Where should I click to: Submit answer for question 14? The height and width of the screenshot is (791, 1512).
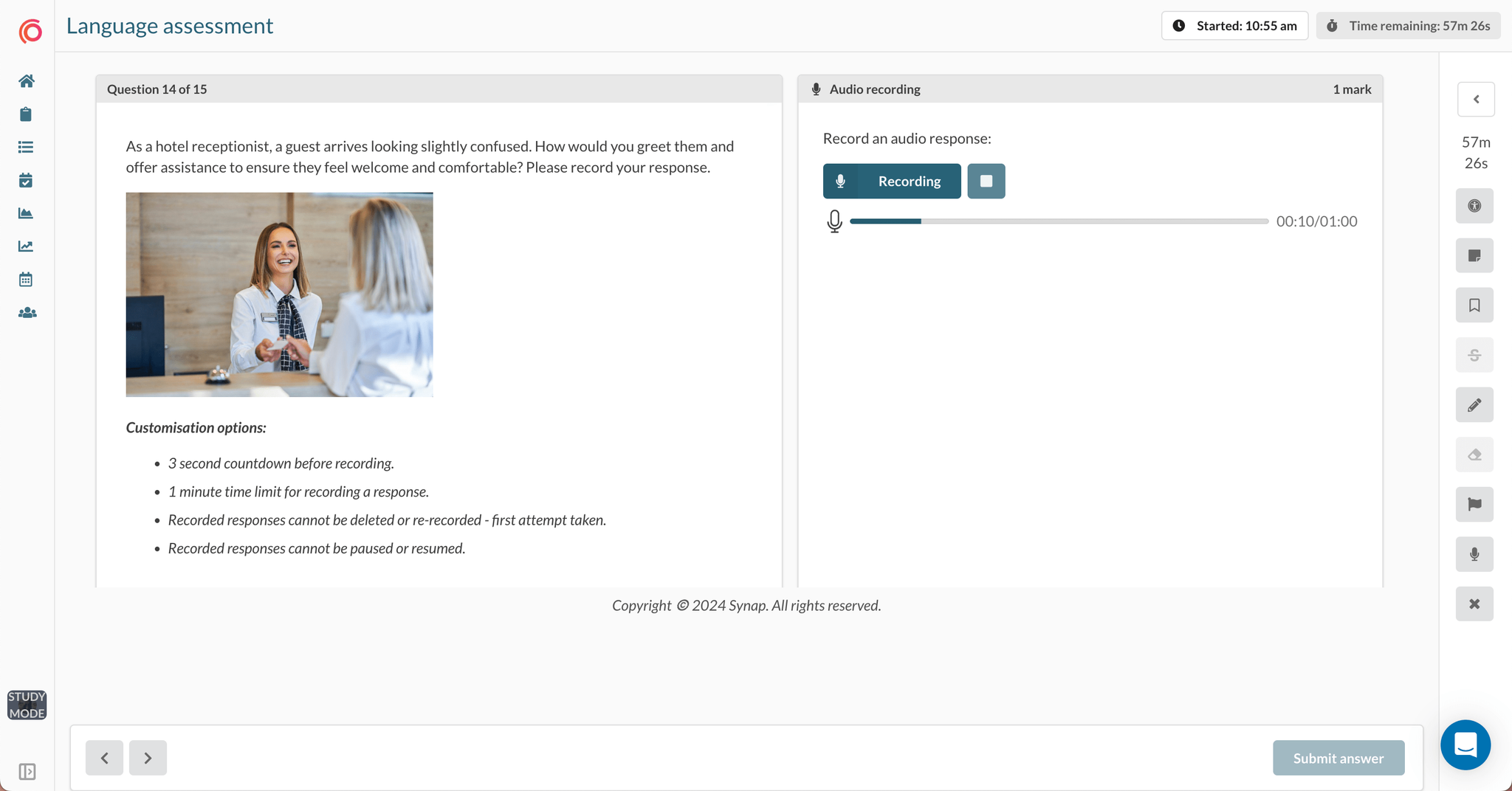pyautogui.click(x=1338, y=757)
